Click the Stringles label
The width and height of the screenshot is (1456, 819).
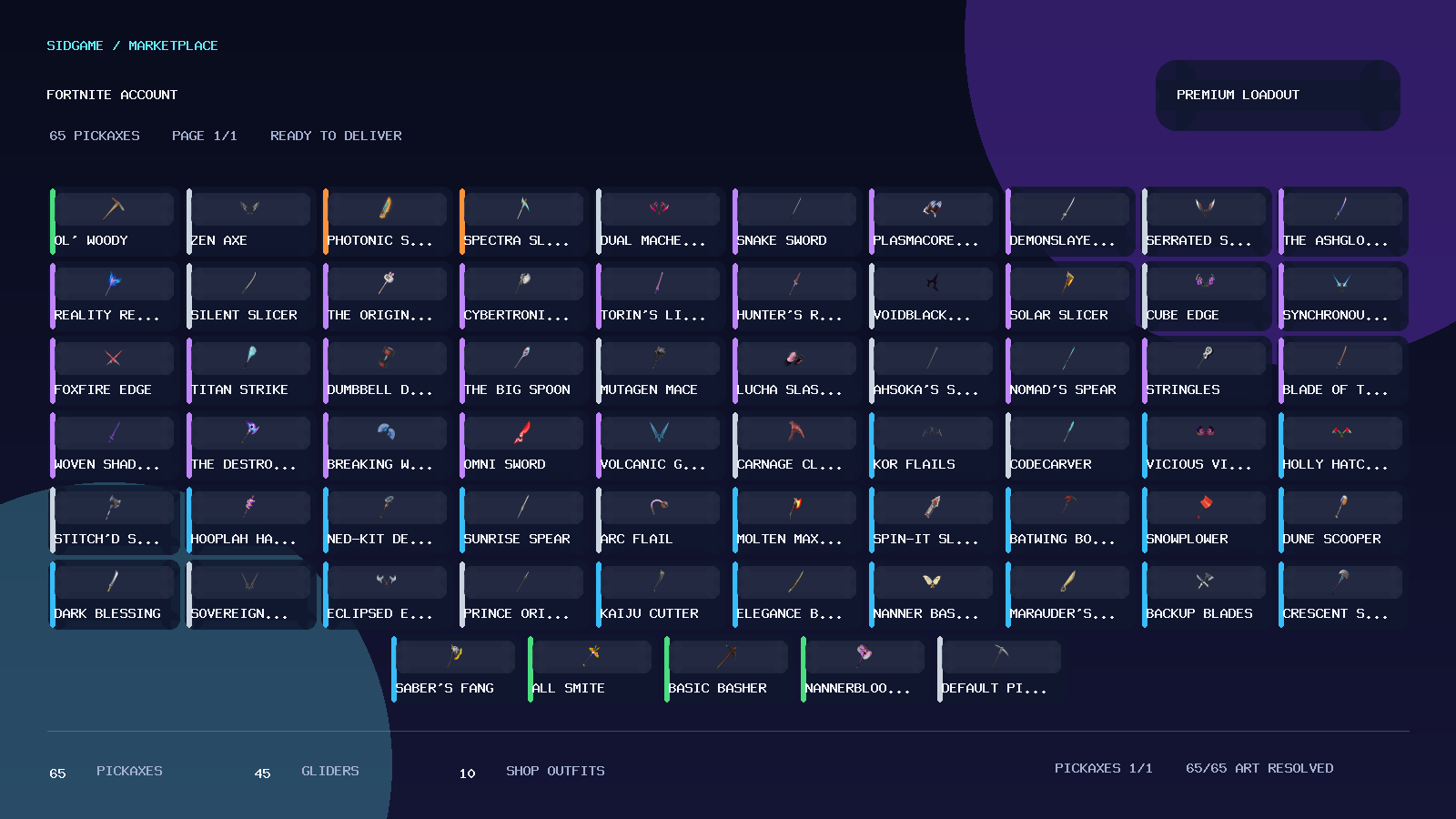pos(1183,389)
